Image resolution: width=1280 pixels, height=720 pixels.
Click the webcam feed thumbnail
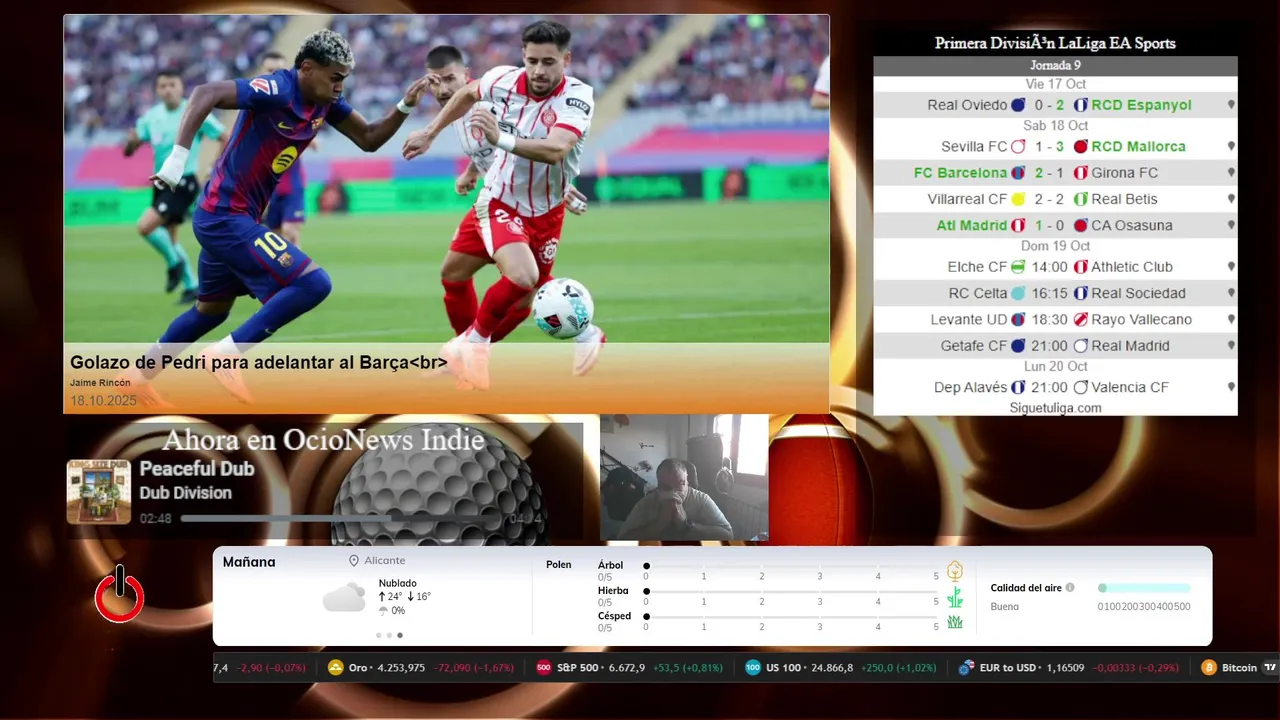pyautogui.click(x=684, y=478)
